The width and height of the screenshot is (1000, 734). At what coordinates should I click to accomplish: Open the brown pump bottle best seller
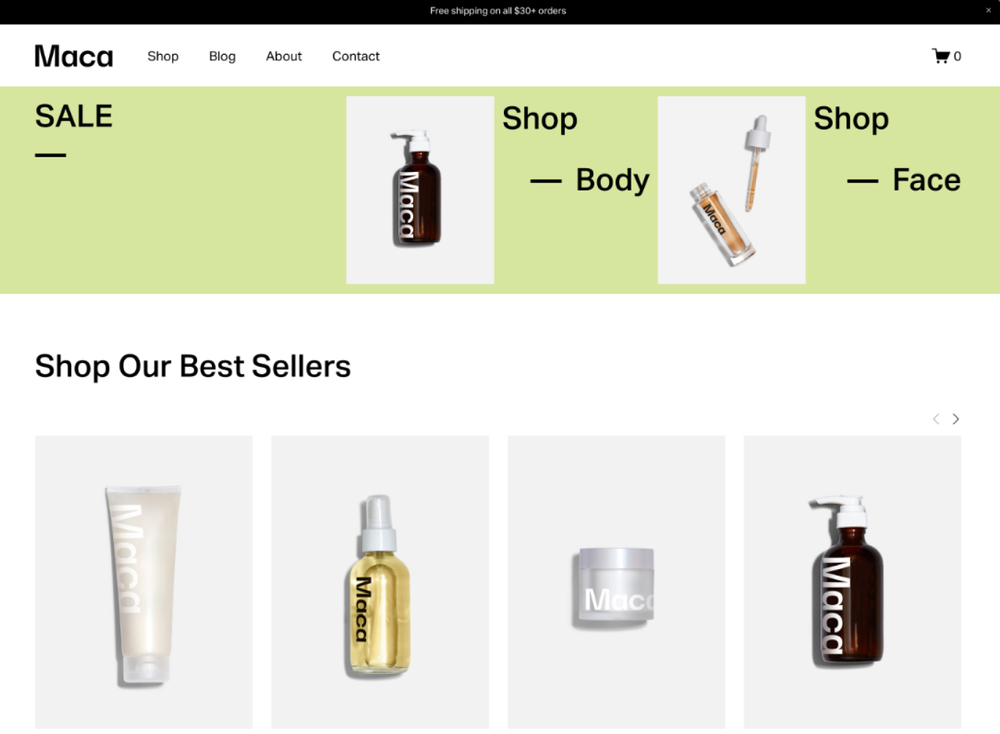[x=852, y=582]
